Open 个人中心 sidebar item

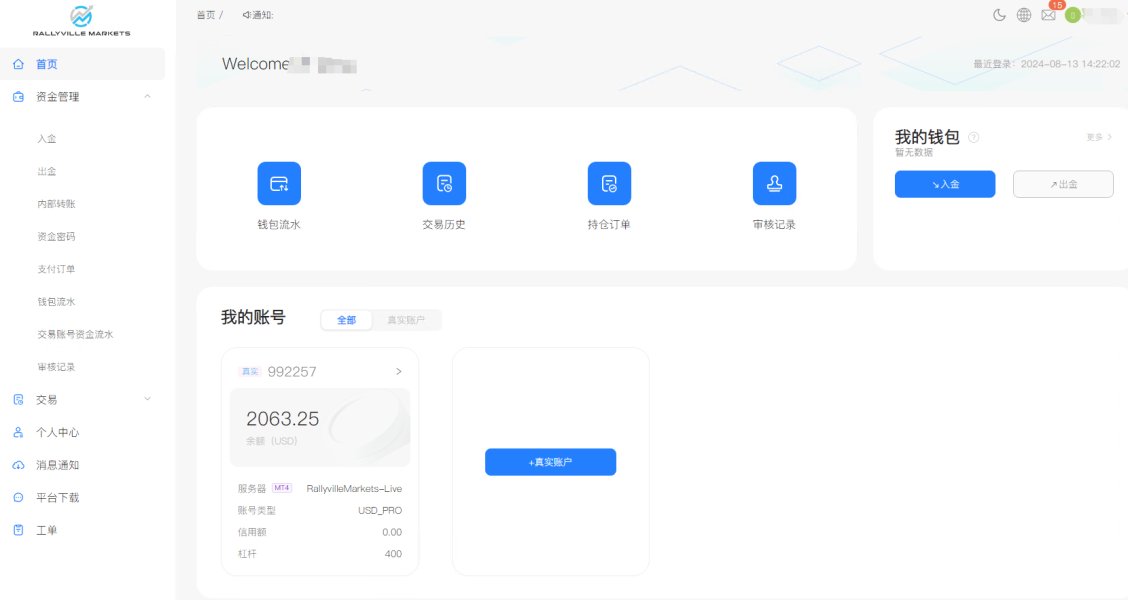[58, 432]
